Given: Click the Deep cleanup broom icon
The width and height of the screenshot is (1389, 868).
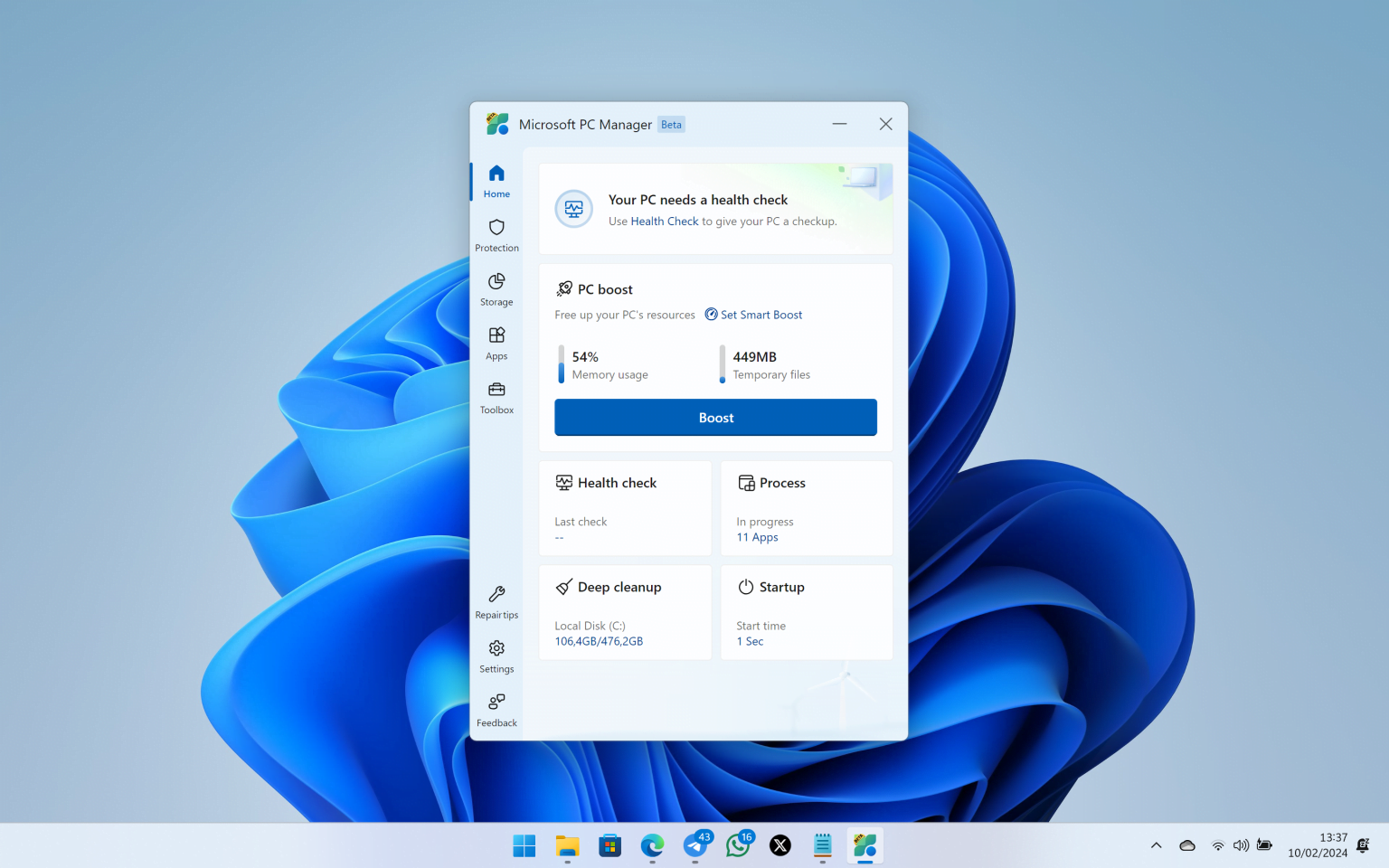Looking at the screenshot, I should 563,586.
